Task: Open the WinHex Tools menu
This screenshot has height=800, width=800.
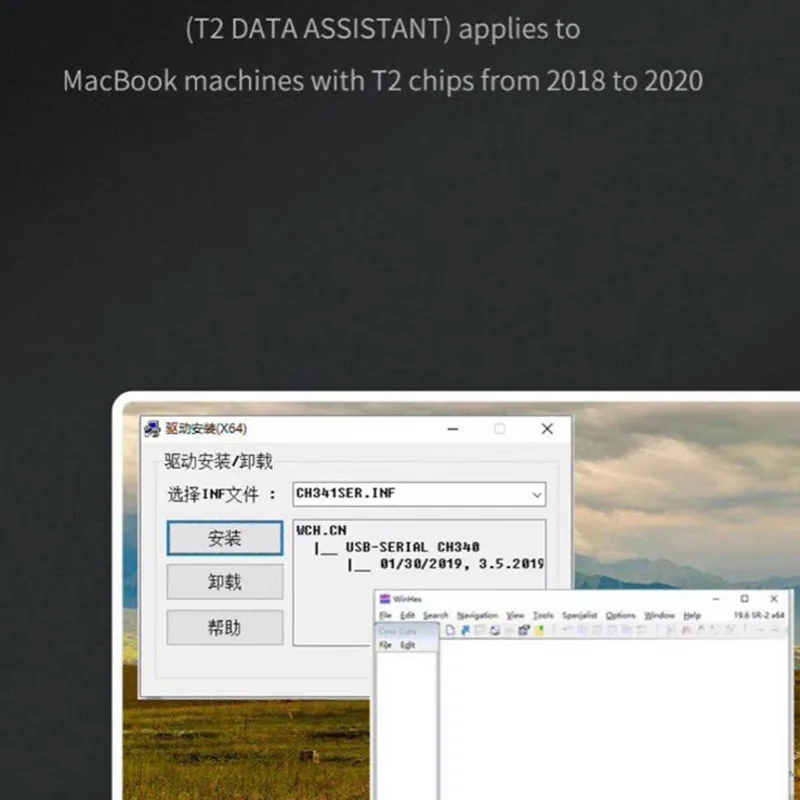Action: pyautogui.click(x=543, y=615)
